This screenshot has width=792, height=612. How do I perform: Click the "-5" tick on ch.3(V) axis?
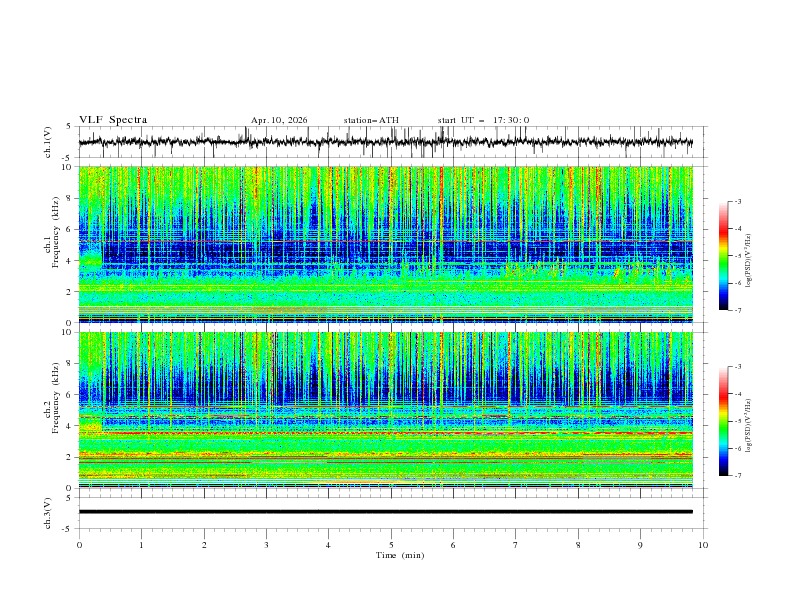click(x=67, y=529)
